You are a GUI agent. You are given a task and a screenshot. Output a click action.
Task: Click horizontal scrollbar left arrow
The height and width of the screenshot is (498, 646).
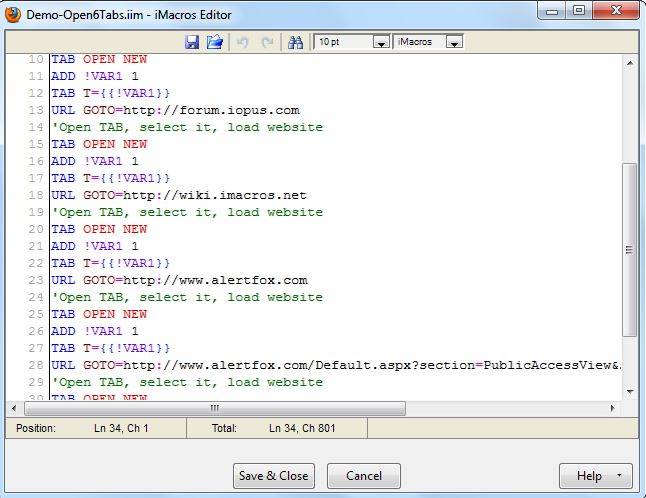click(14, 408)
